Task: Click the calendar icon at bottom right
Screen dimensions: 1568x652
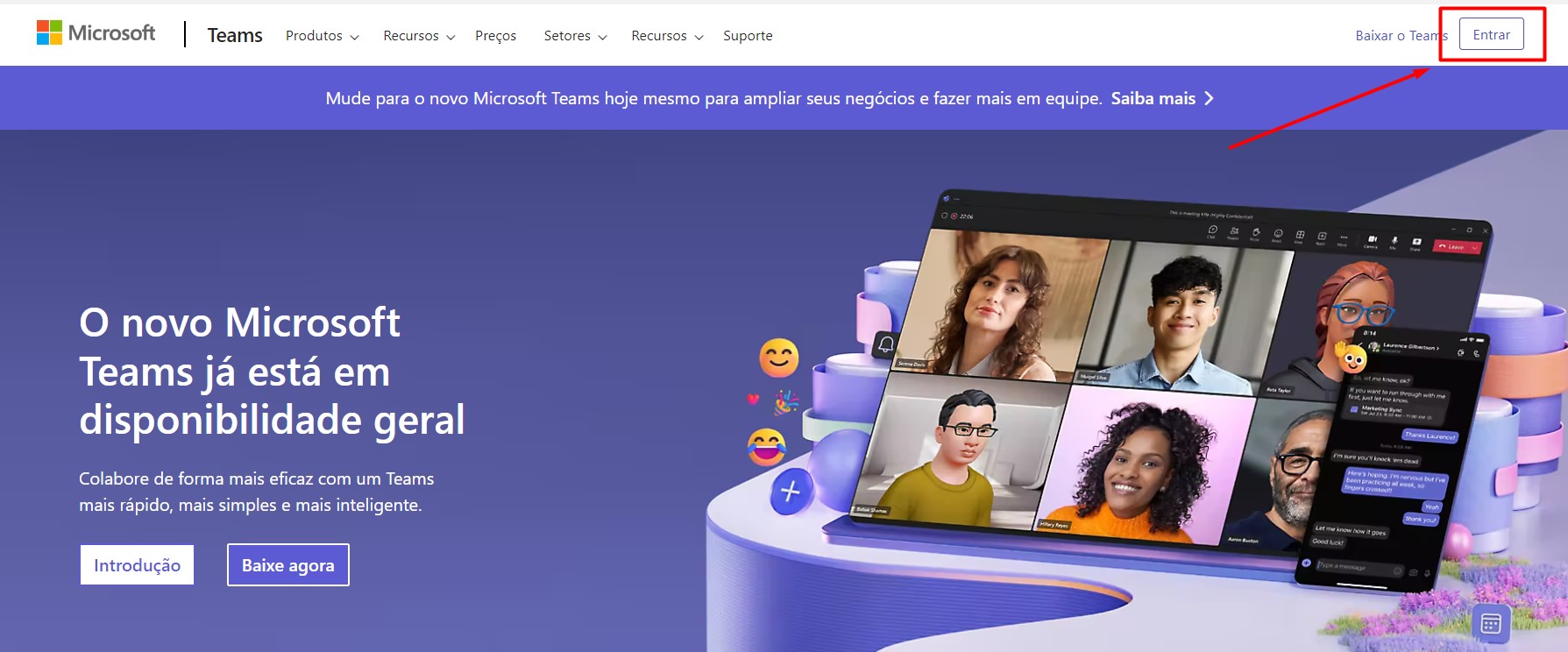Action: (x=1491, y=624)
